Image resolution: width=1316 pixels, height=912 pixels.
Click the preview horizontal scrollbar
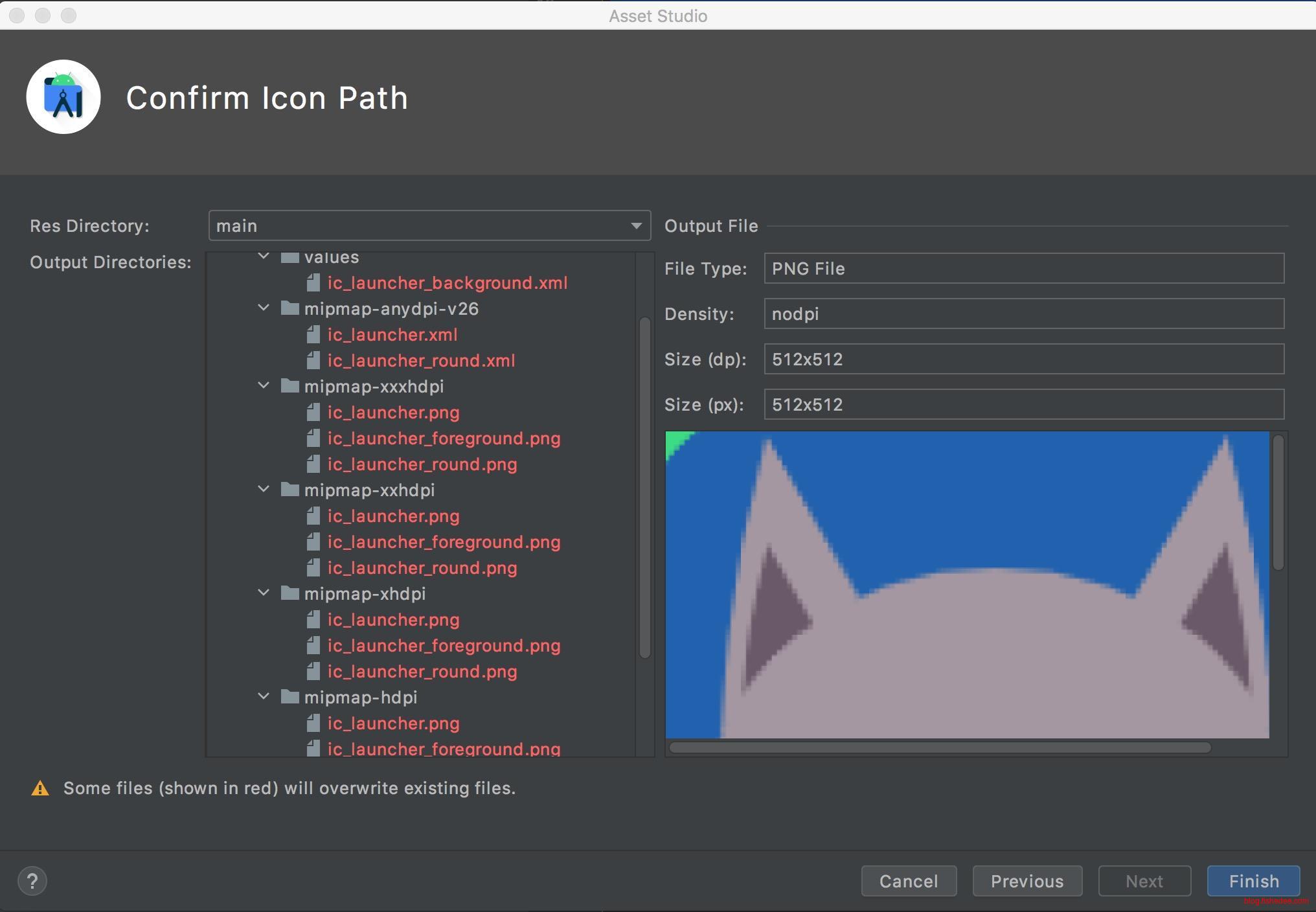click(939, 747)
